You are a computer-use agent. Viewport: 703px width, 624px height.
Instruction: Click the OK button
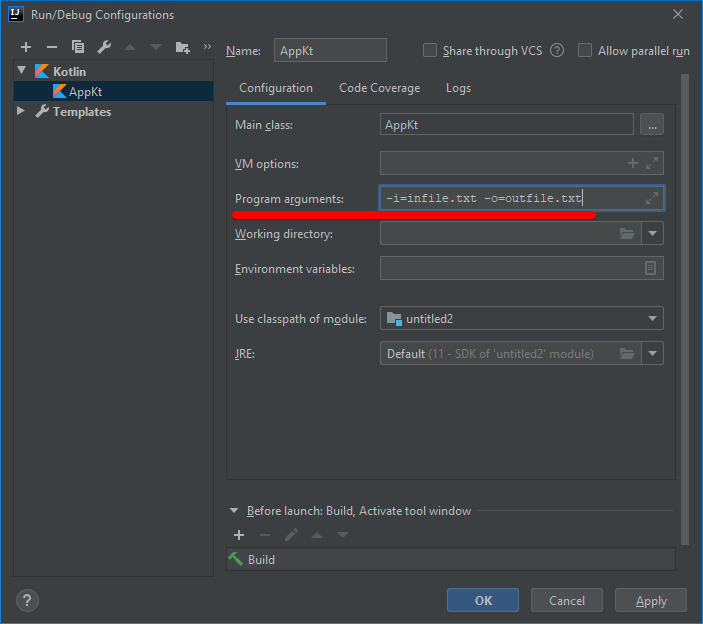point(483,600)
